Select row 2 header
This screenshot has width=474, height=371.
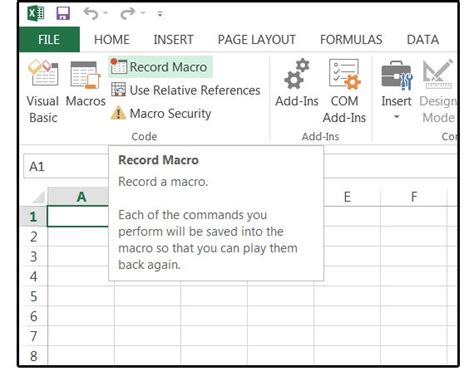pyautogui.click(x=33, y=237)
